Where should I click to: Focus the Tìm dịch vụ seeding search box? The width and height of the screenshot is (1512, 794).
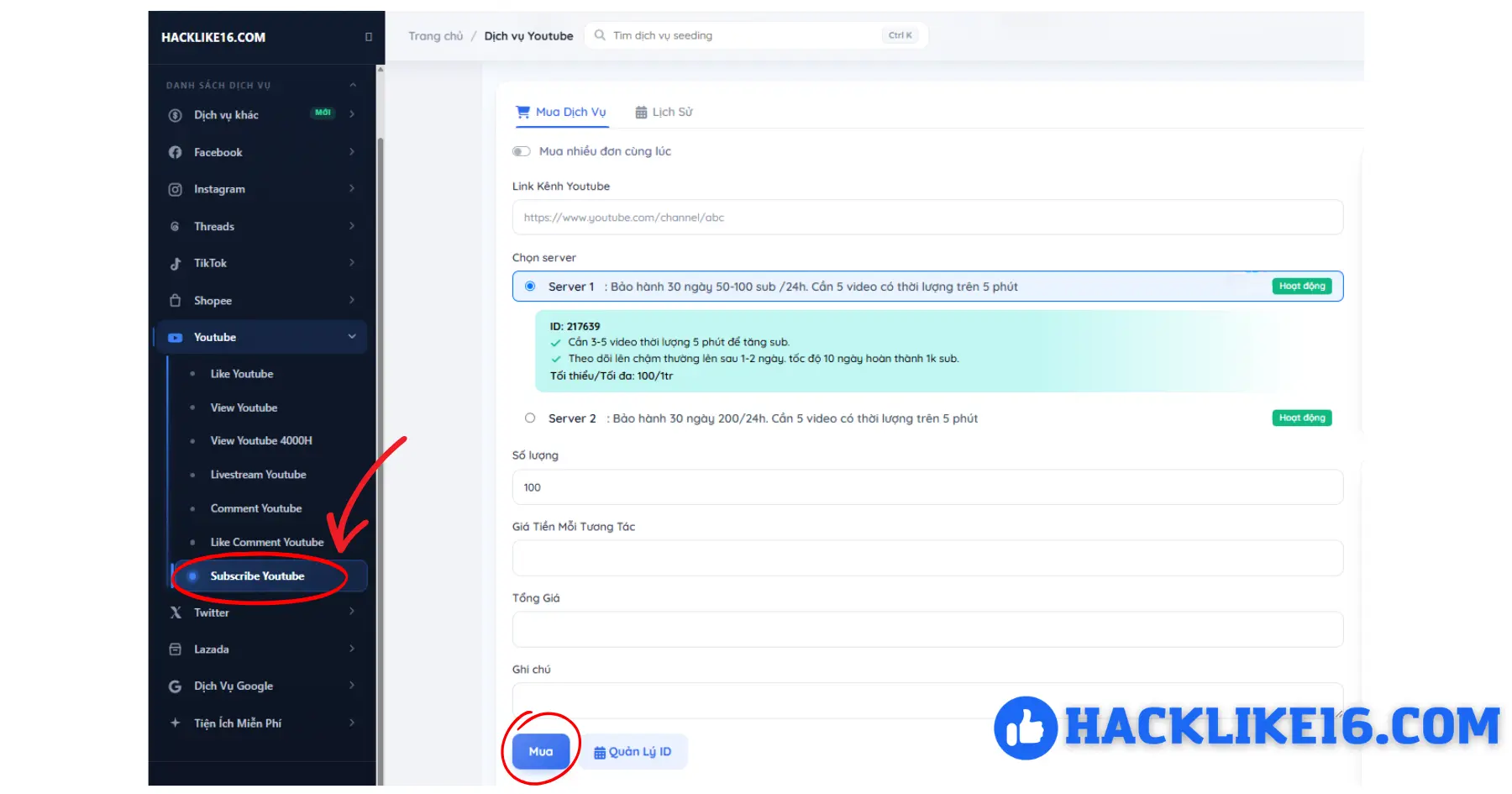pos(756,35)
